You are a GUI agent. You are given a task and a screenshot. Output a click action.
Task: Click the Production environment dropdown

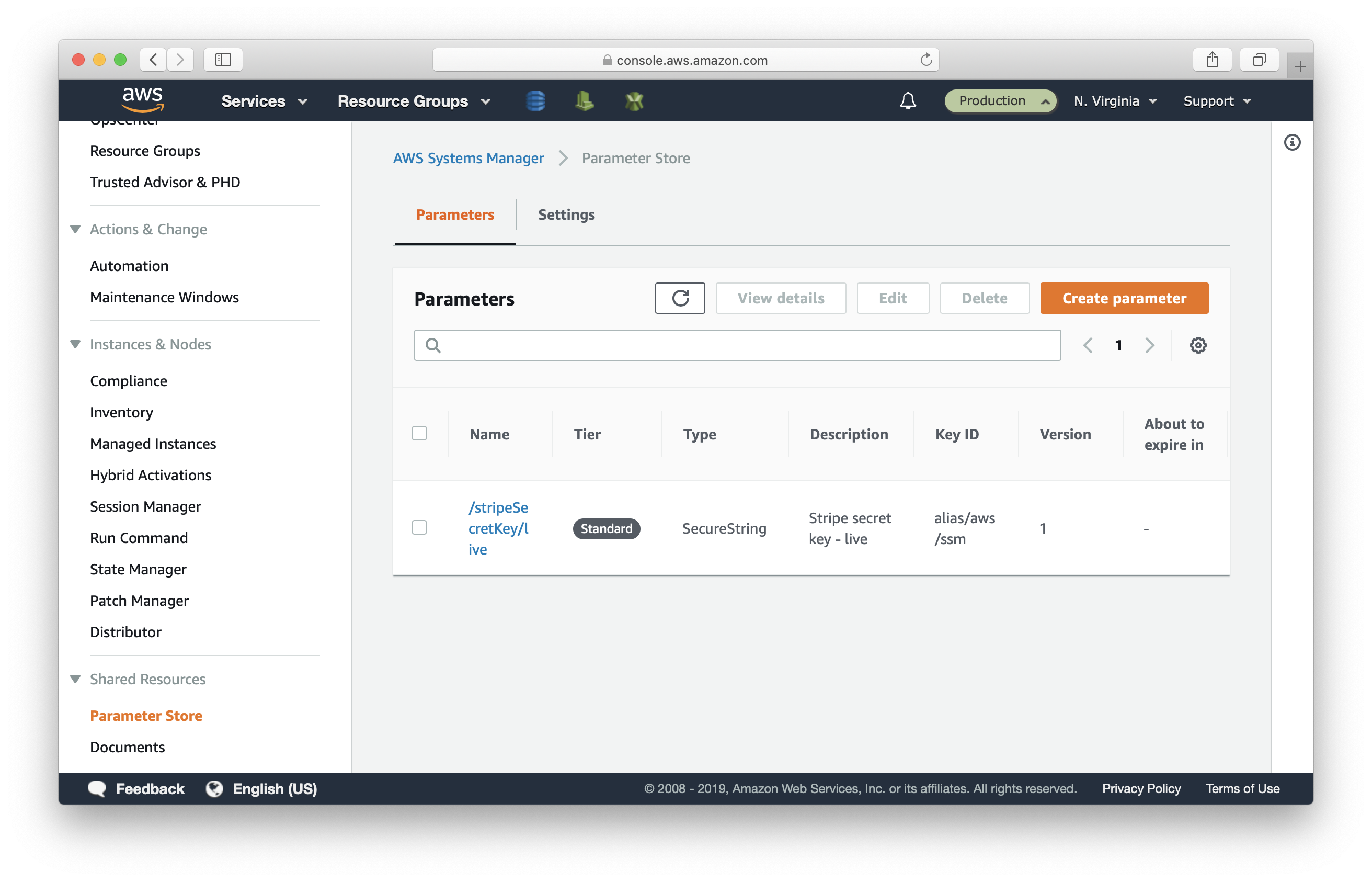click(998, 100)
